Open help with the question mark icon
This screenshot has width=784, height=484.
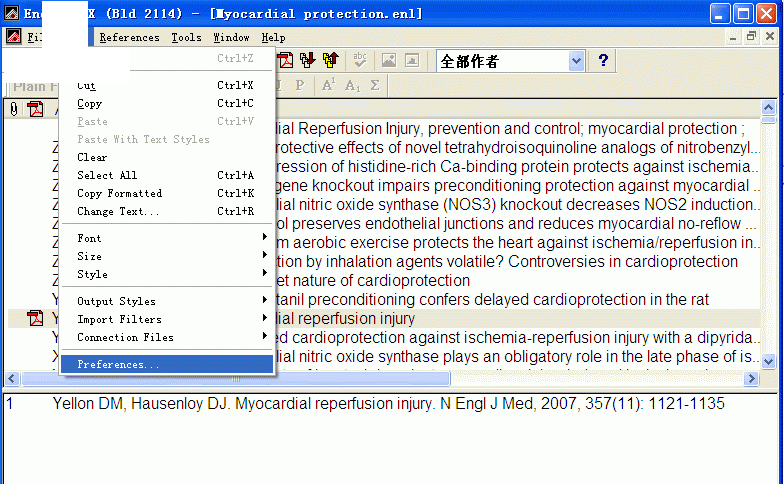[x=603, y=60]
